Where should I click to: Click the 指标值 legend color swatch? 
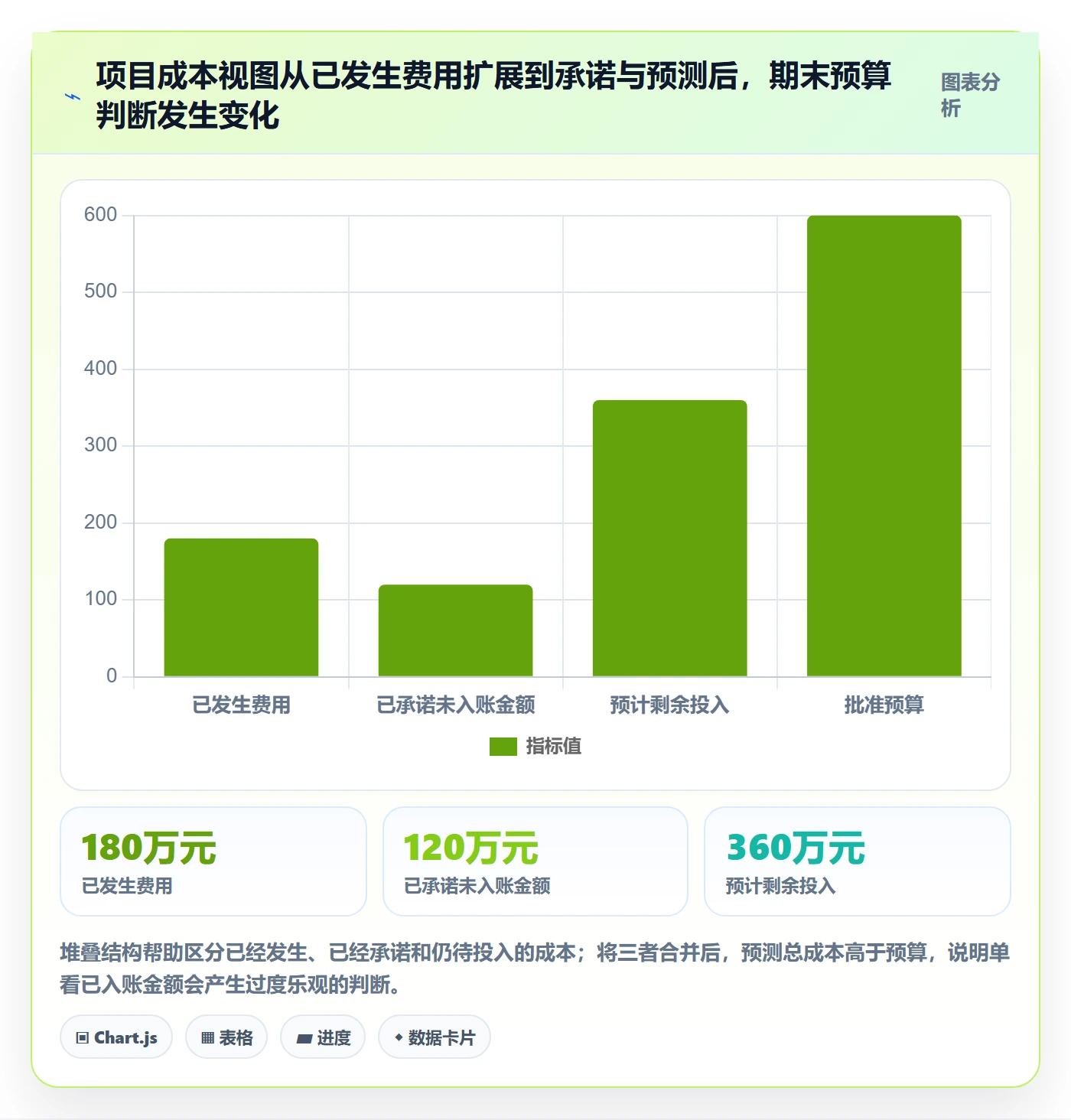click(x=503, y=747)
